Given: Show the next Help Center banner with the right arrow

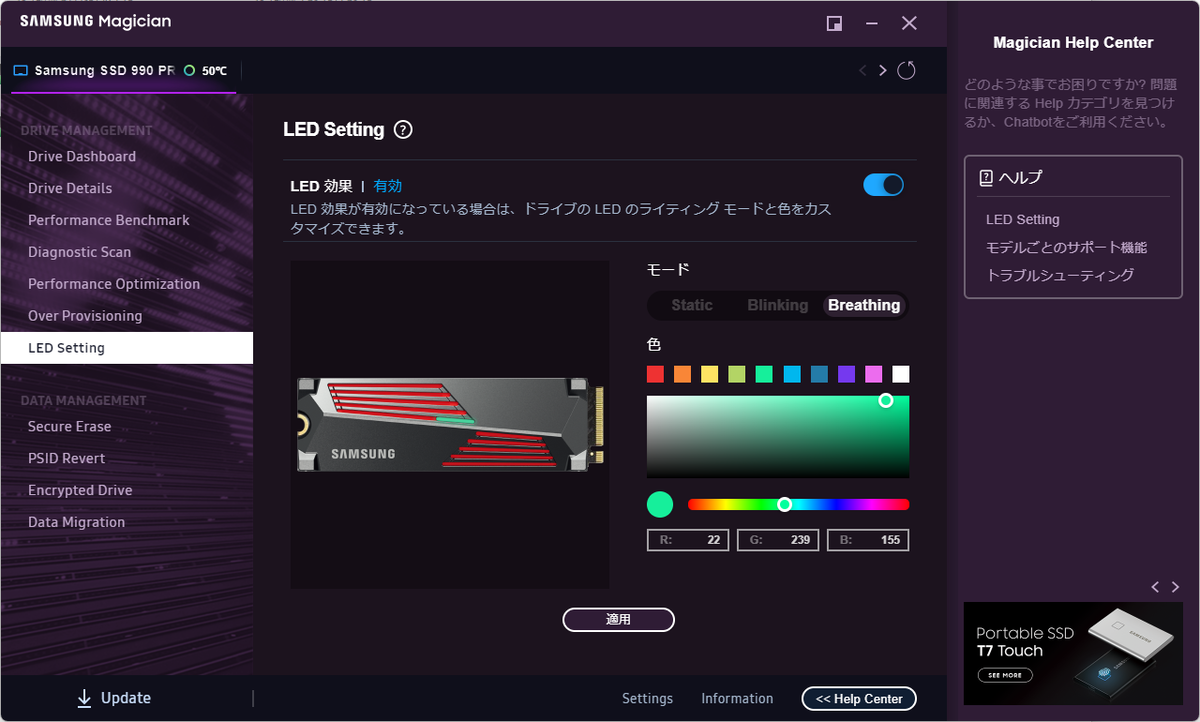Looking at the screenshot, I should pyautogui.click(x=1176, y=587).
